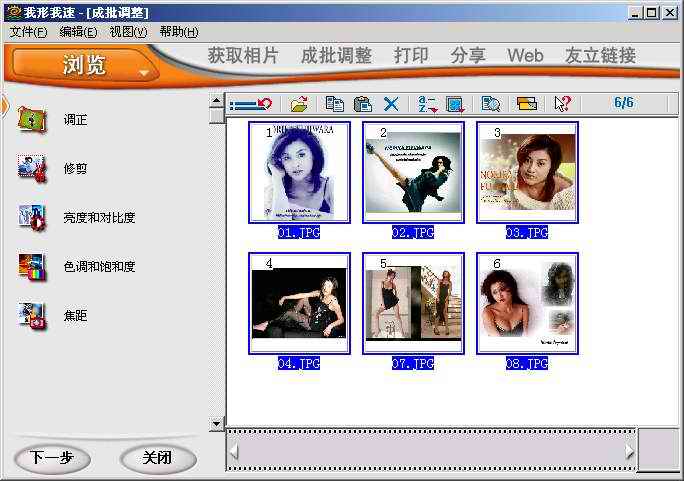Click the select-all thumbnails toolbar icon

pos(455,104)
